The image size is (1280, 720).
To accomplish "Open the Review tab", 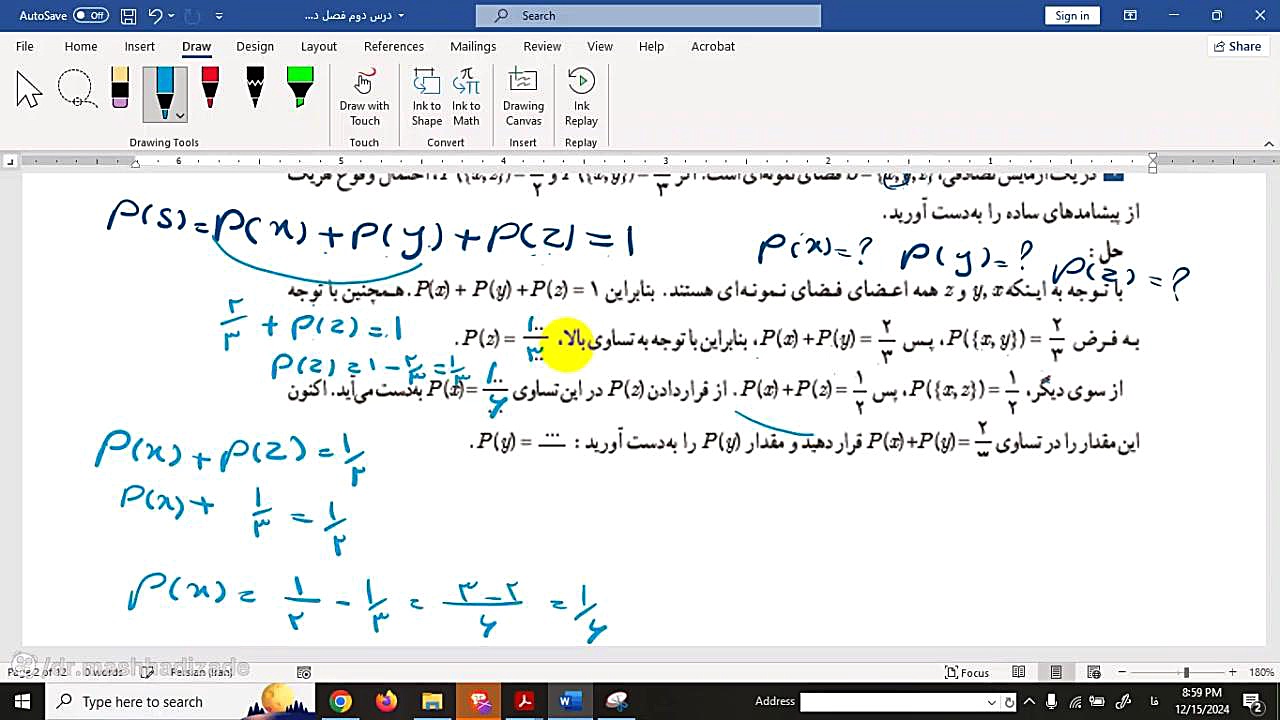I will (x=542, y=46).
